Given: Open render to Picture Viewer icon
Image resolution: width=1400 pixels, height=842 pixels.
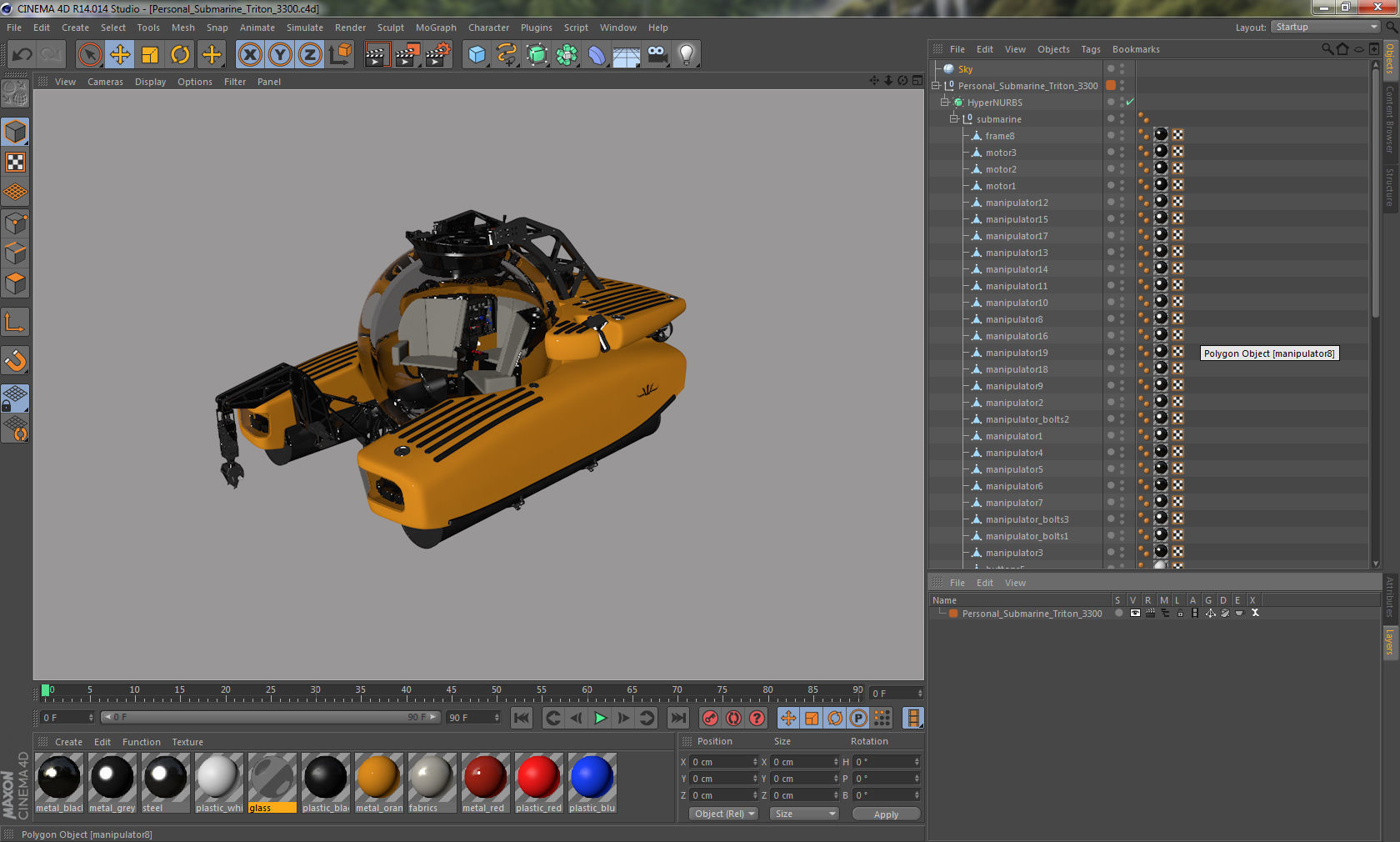Looking at the screenshot, I should click(x=407, y=55).
